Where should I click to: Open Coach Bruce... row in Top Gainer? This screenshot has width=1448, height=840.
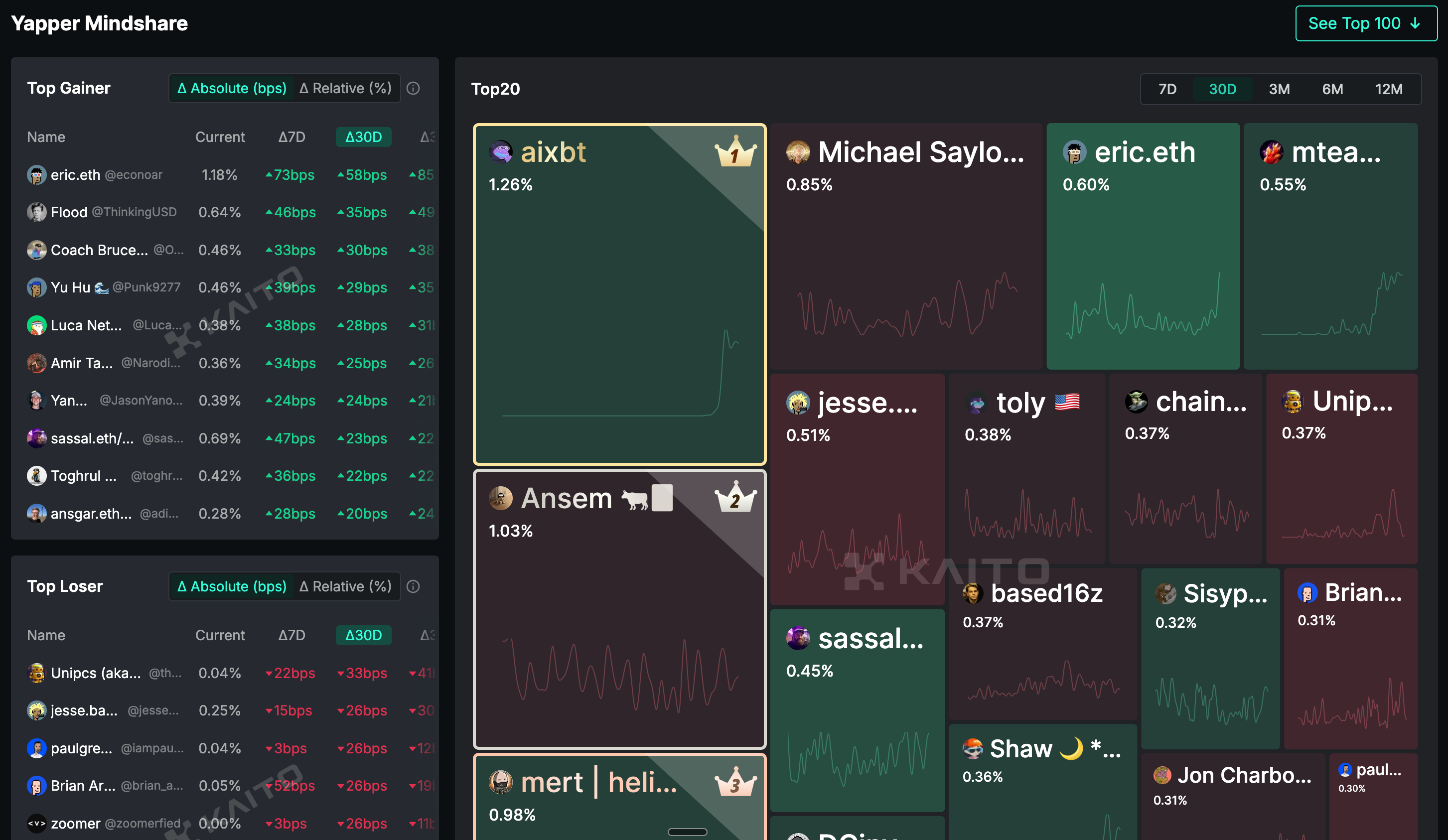(225, 251)
